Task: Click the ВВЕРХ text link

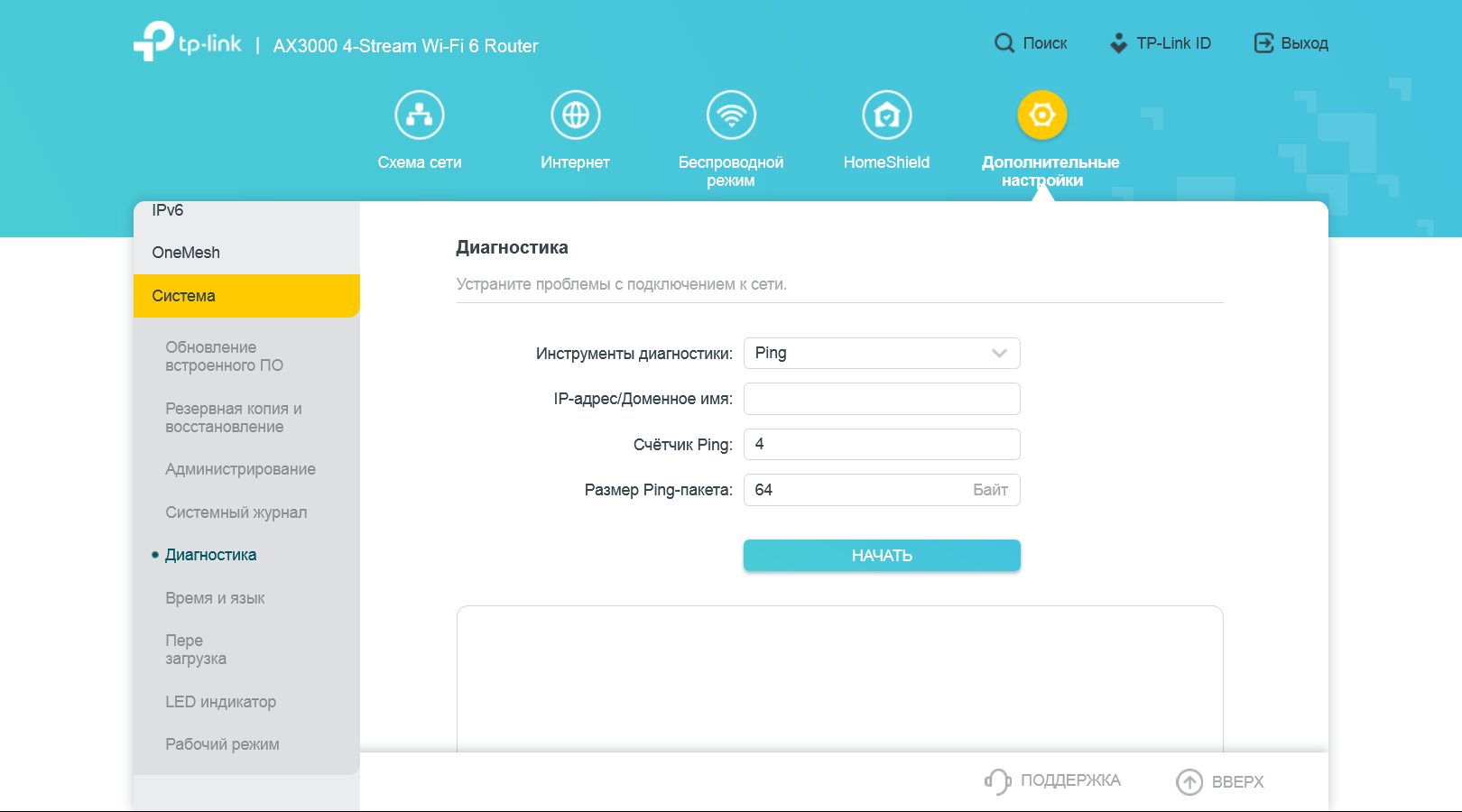Action: [x=1237, y=782]
